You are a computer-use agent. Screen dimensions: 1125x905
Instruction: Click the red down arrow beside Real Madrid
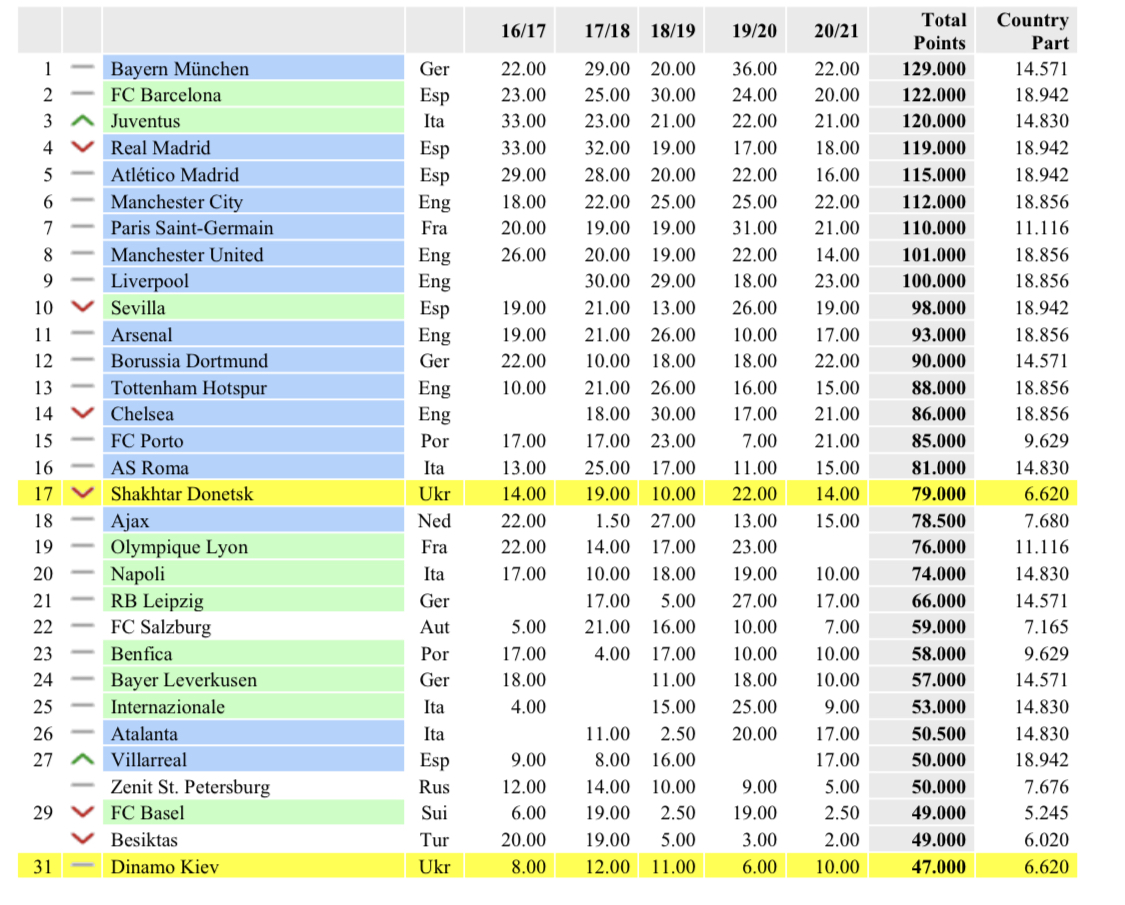pyautogui.click(x=83, y=148)
